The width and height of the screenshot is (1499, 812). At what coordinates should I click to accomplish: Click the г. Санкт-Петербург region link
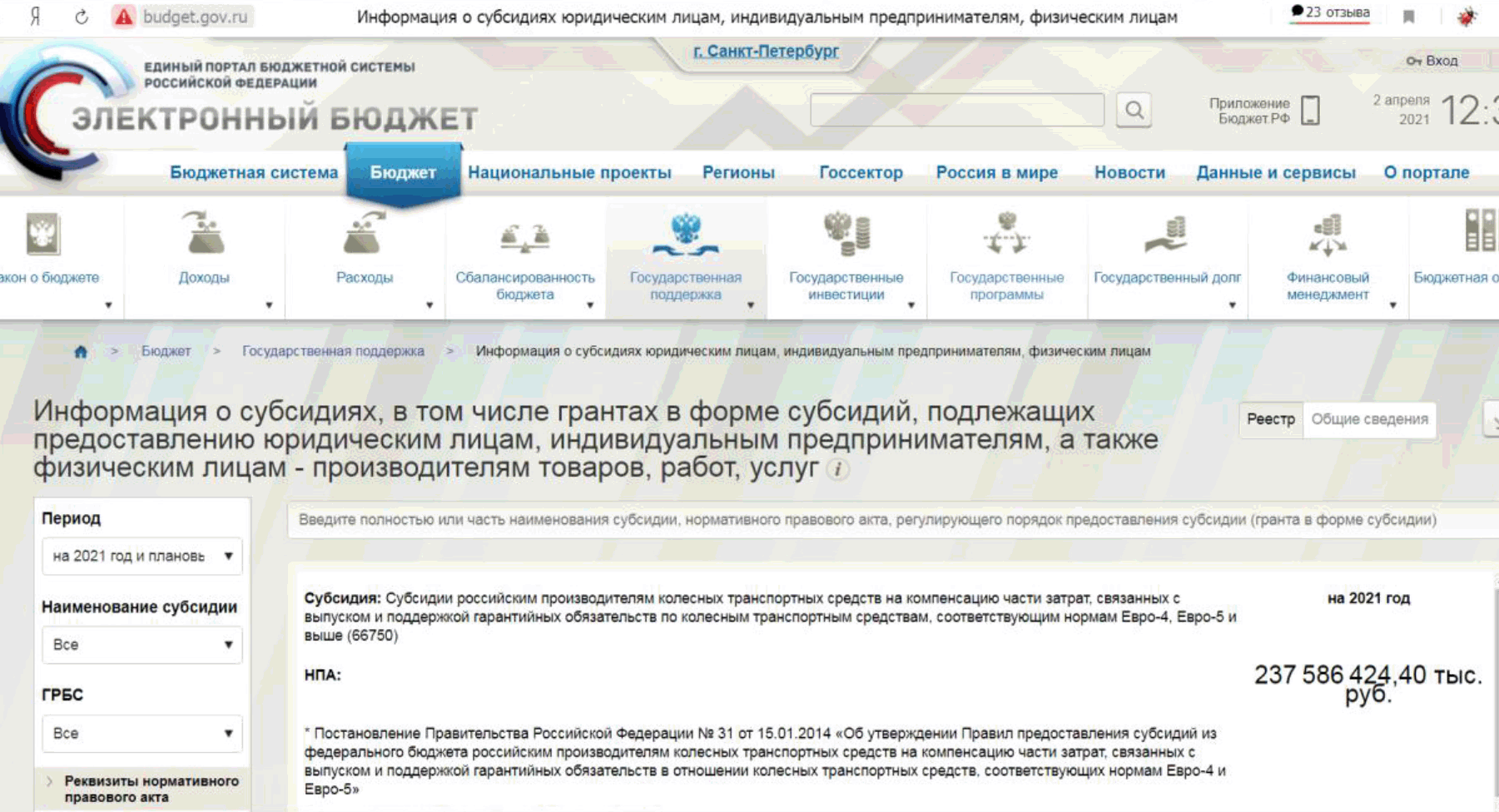point(766,51)
